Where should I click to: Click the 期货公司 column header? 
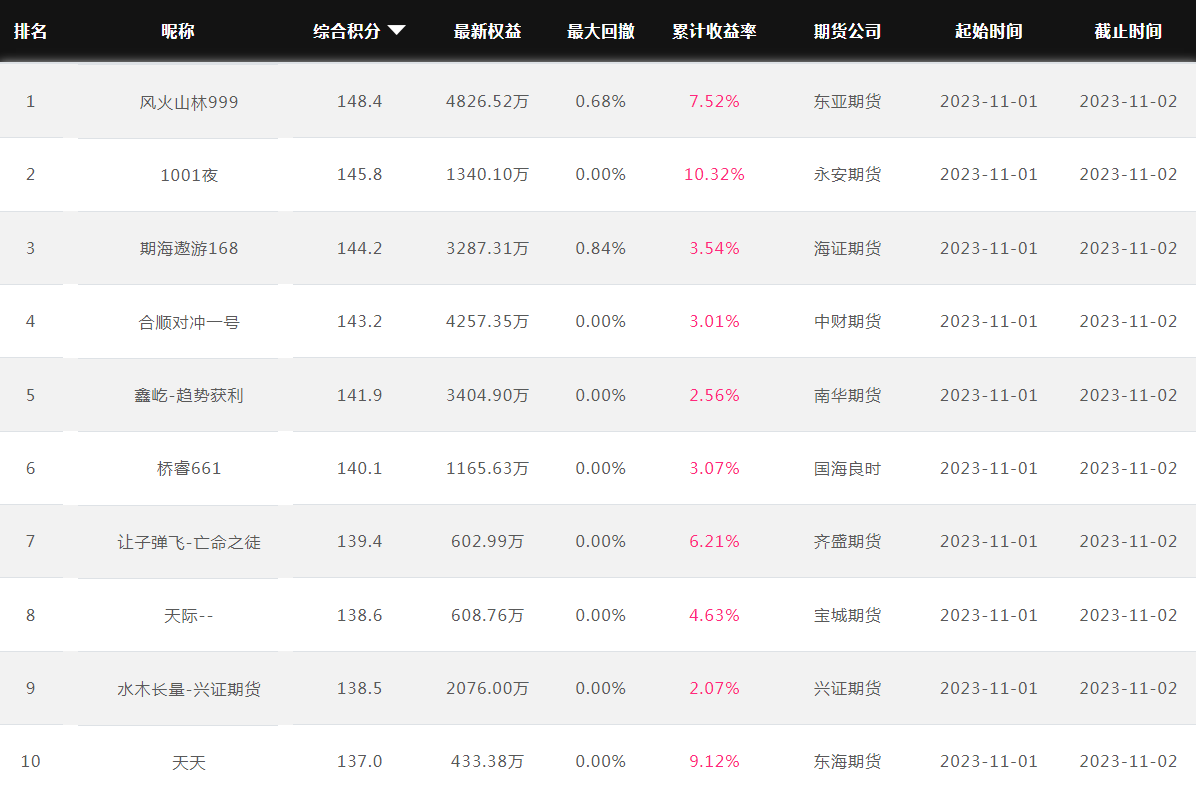click(x=847, y=31)
